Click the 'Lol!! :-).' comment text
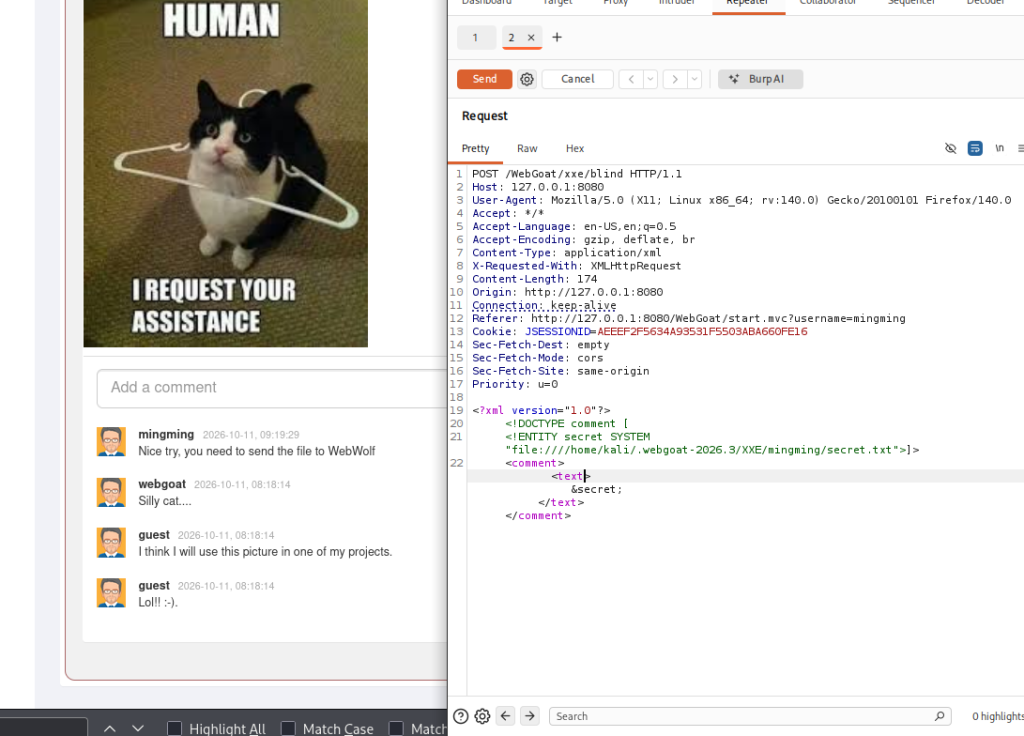This screenshot has height=736, width=1024. click(158, 602)
